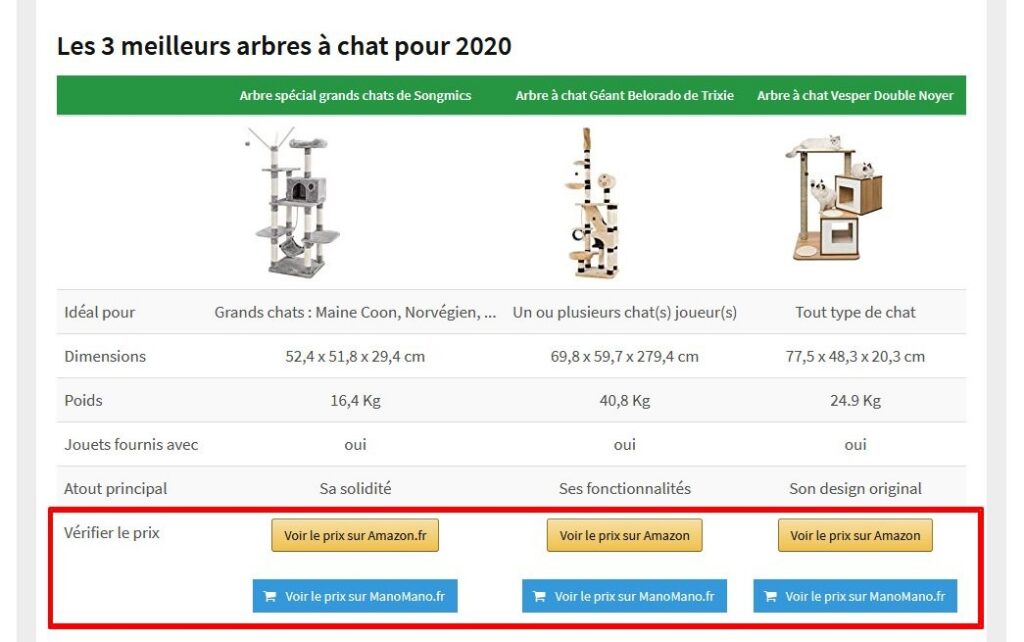1024x642 pixels.
Task: Open the Amazon price button for Trixie Belorado
Action: coord(624,535)
